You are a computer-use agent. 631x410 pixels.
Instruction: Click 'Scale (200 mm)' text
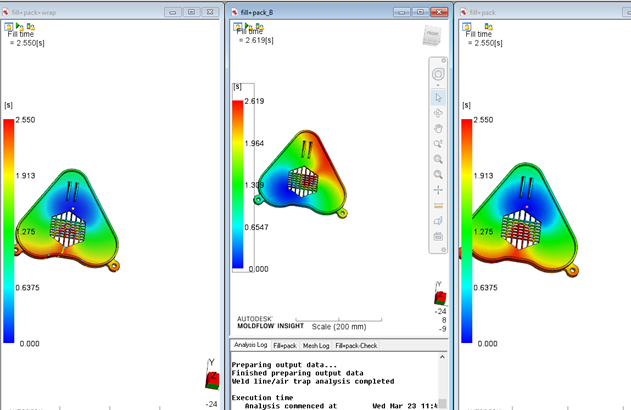(x=339, y=327)
